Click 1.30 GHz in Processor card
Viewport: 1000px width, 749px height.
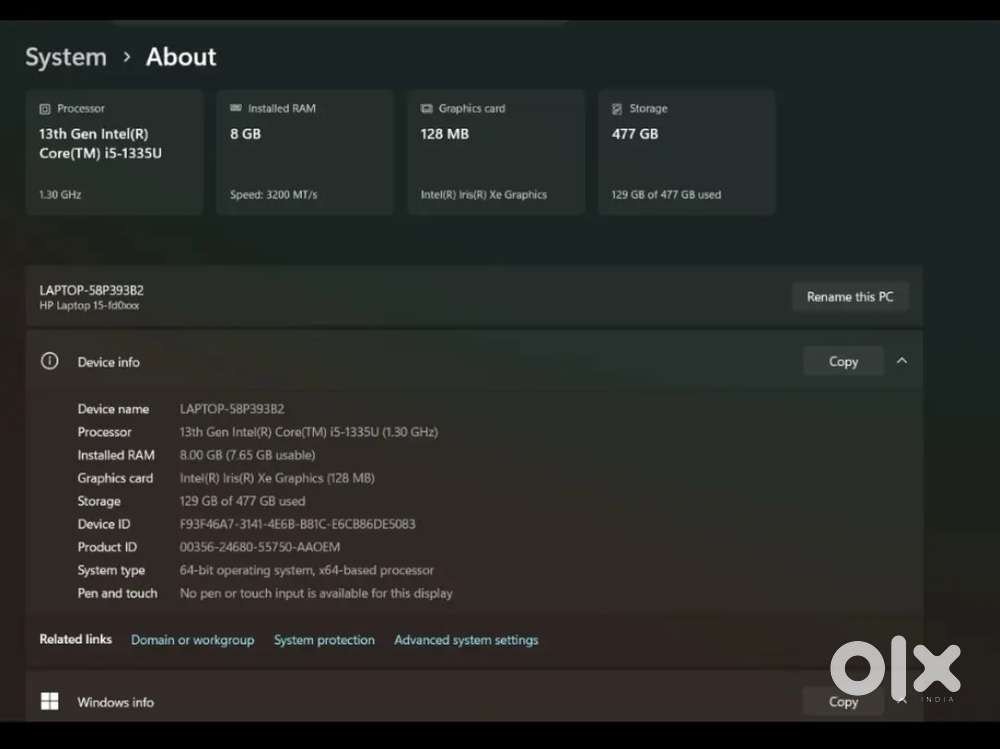(60, 195)
